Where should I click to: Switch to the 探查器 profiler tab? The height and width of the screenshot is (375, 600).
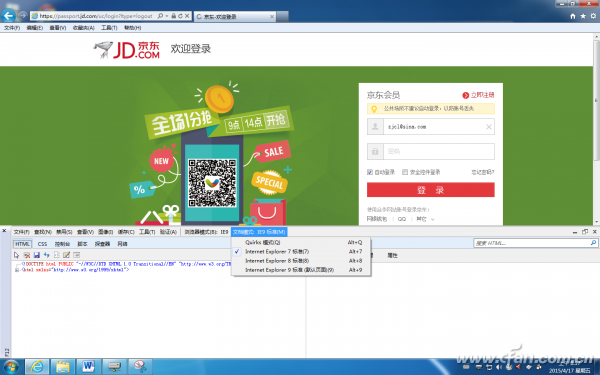click(102, 244)
